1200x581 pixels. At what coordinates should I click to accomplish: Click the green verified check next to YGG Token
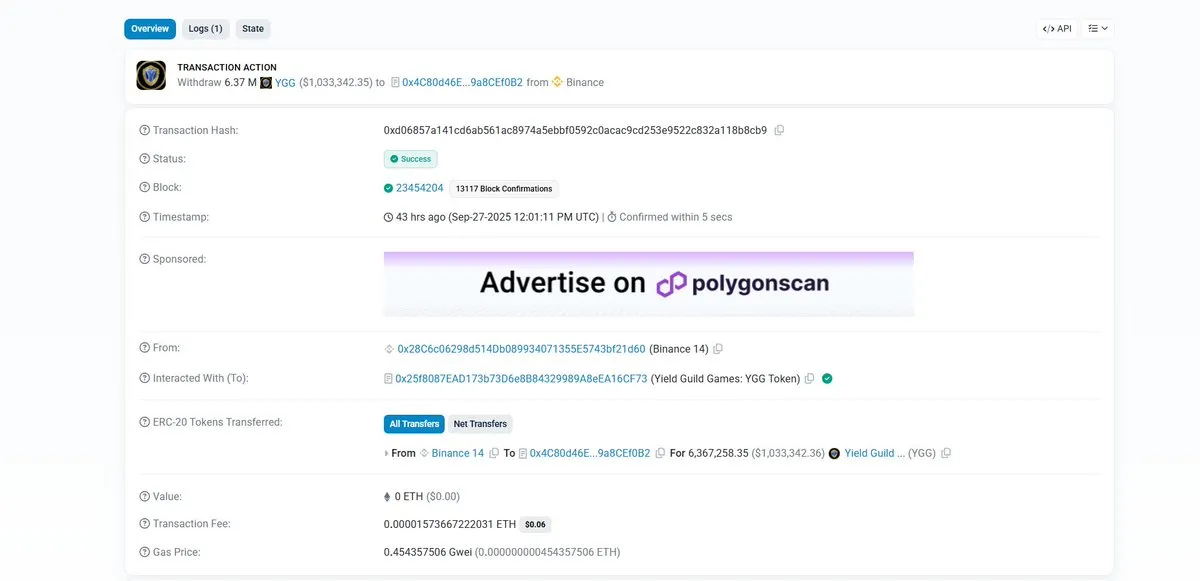(x=828, y=379)
